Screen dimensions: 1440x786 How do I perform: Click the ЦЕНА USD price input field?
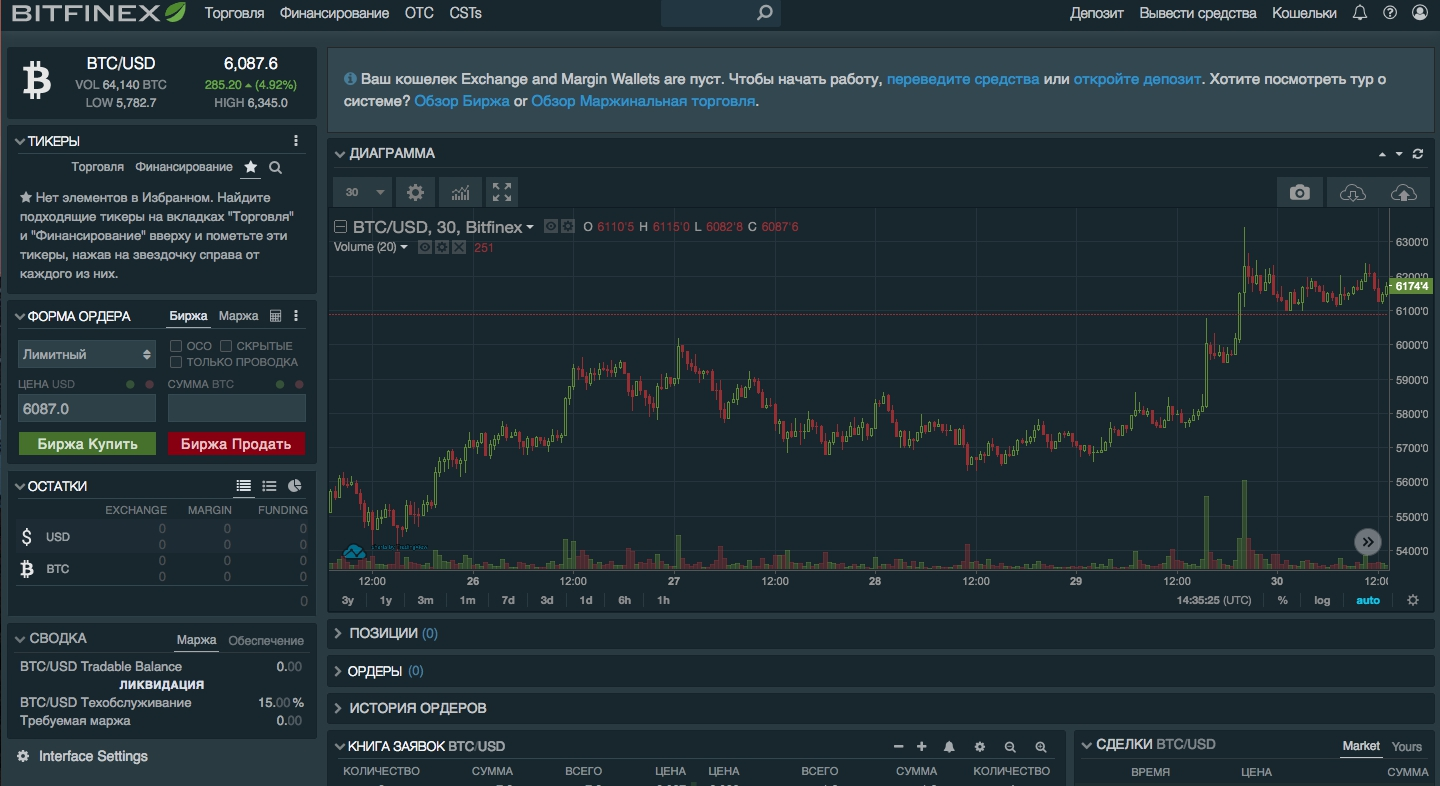click(87, 408)
